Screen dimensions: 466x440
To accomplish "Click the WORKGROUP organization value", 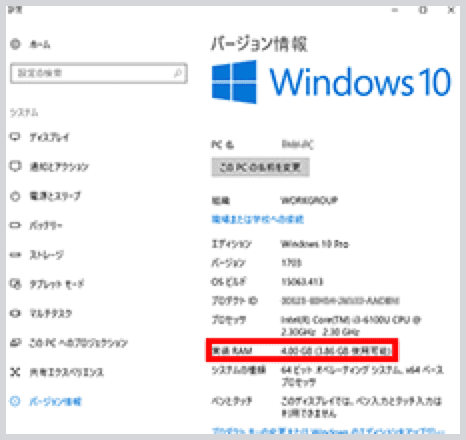I will tap(309, 200).
